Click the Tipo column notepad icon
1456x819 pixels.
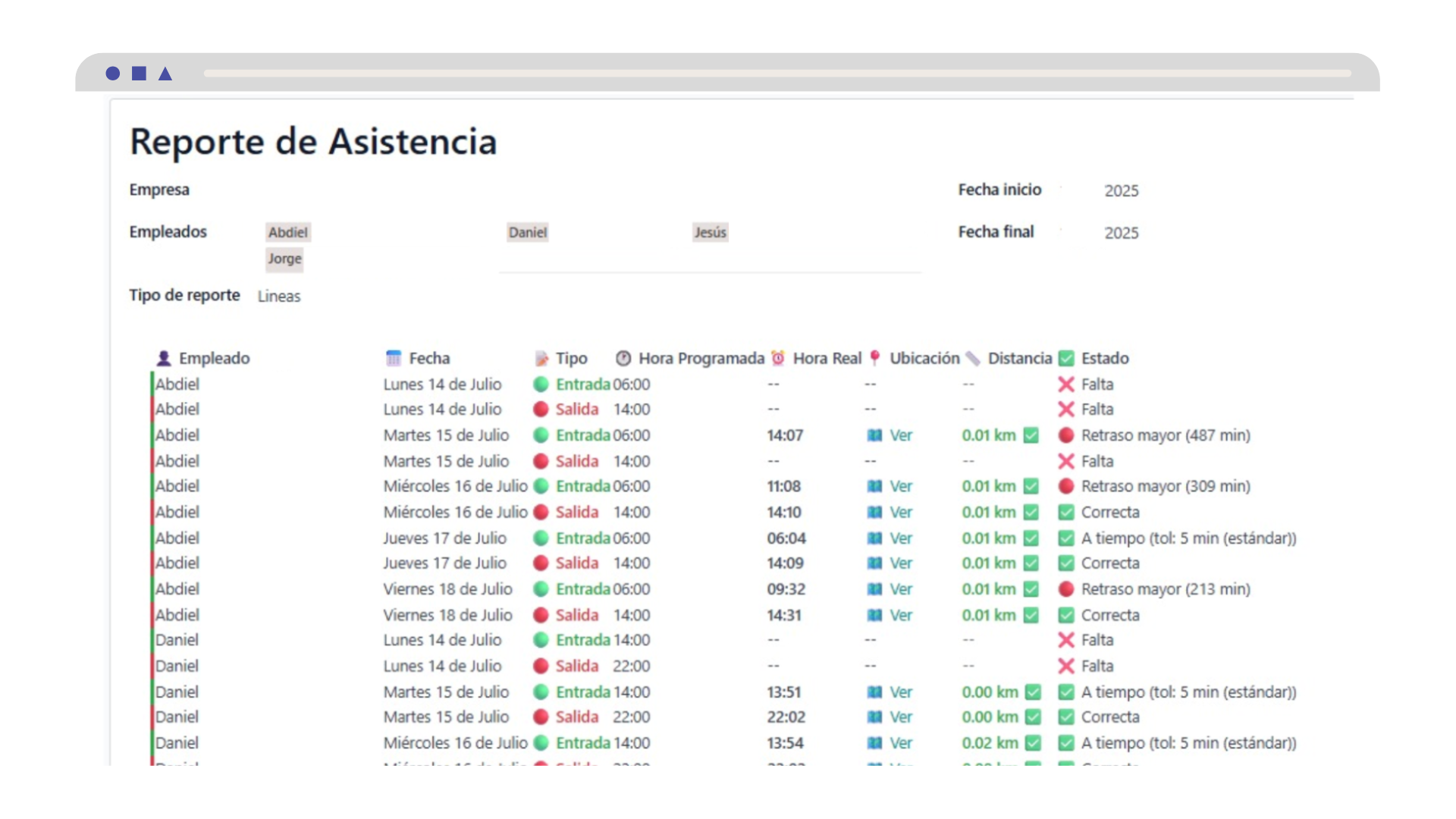541,358
